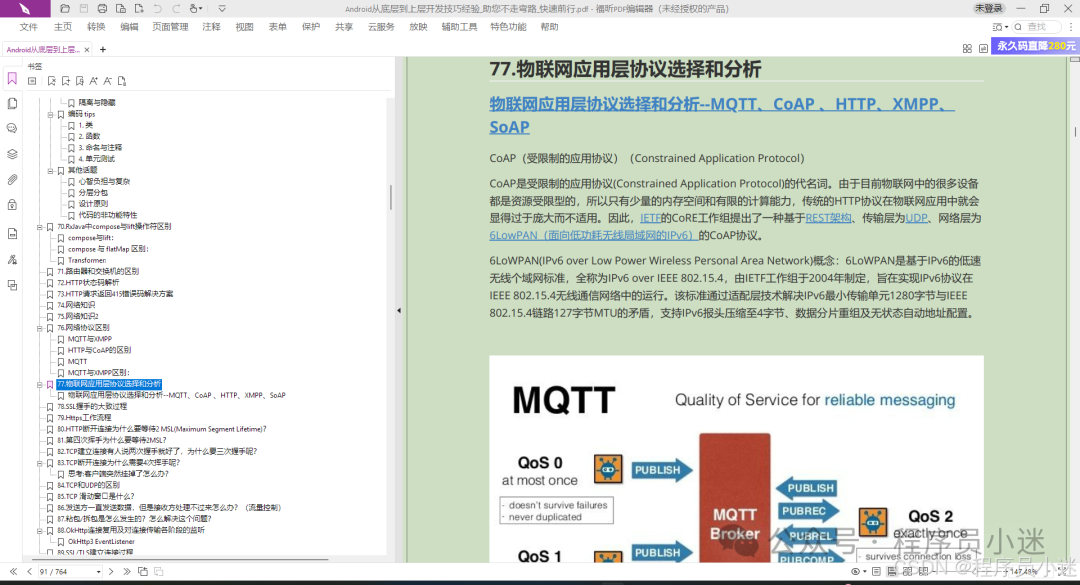Image resolution: width=1080 pixels, height=585 pixels.
Task: Go to last page with double-right arrow
Action: pos(127,571)
